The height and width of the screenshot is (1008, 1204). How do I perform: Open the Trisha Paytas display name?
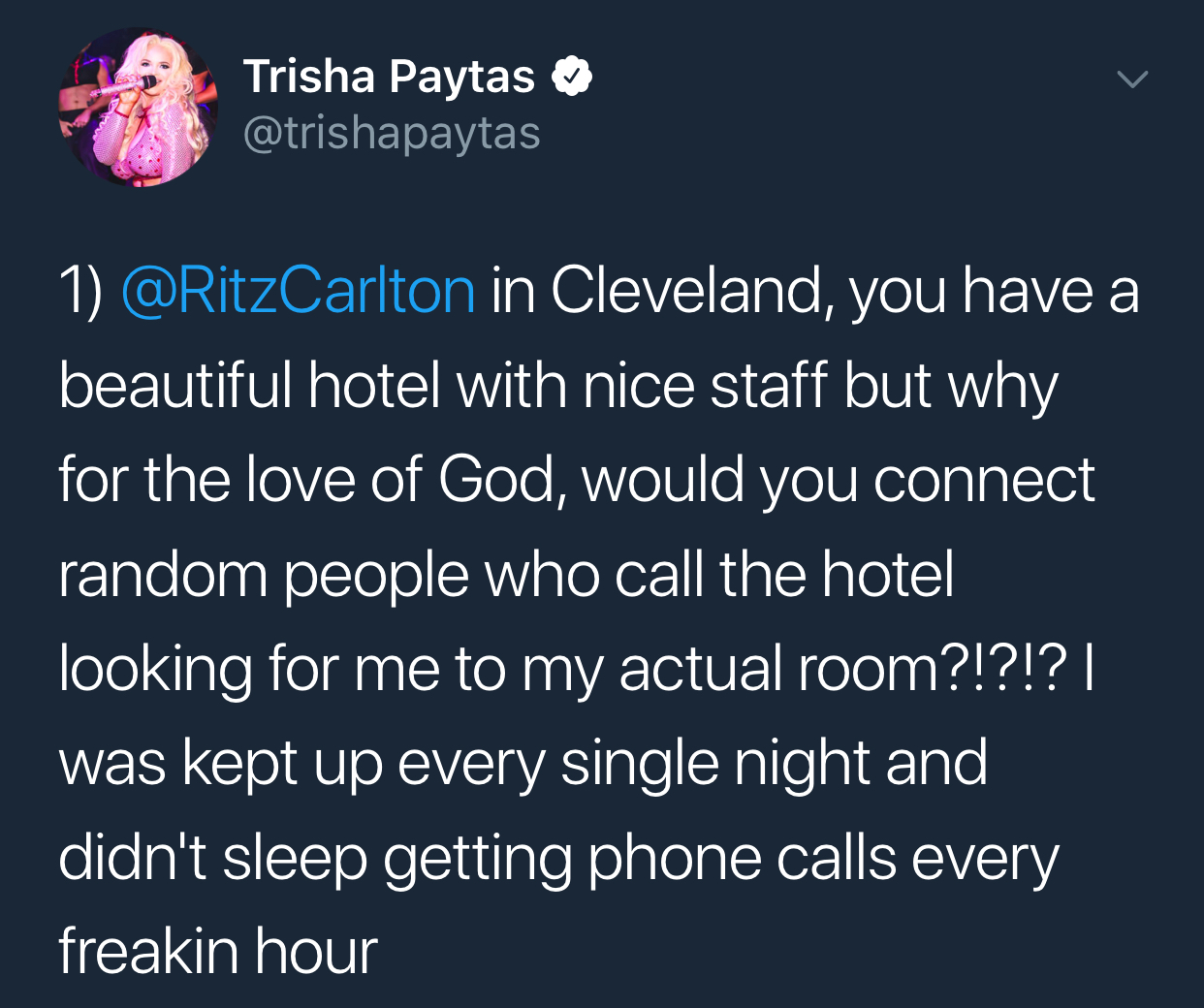[x=389, y=77]
